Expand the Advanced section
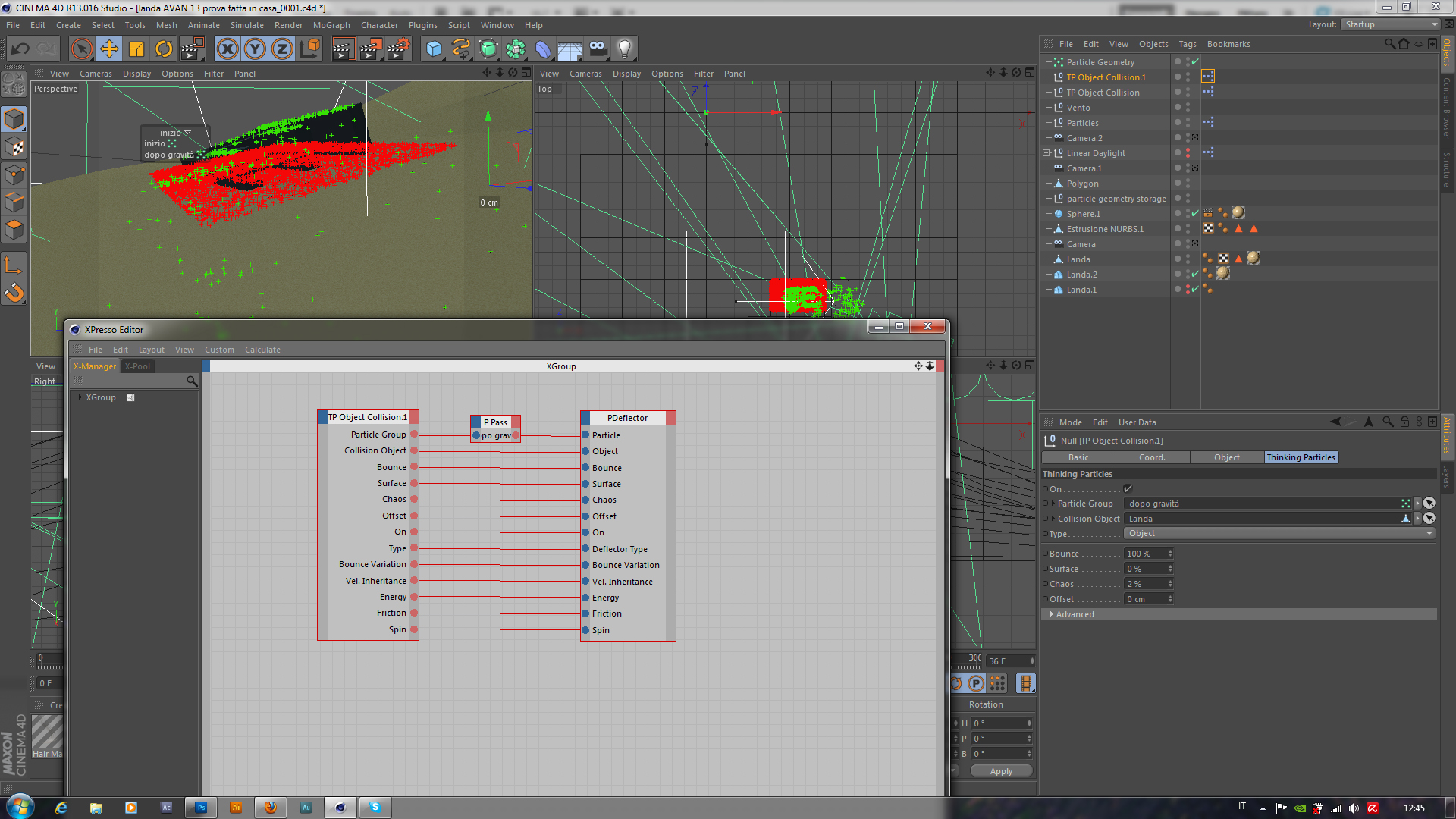This screenshot has width=1456, height=819. pyautogui.click(x=1051, y=614)
